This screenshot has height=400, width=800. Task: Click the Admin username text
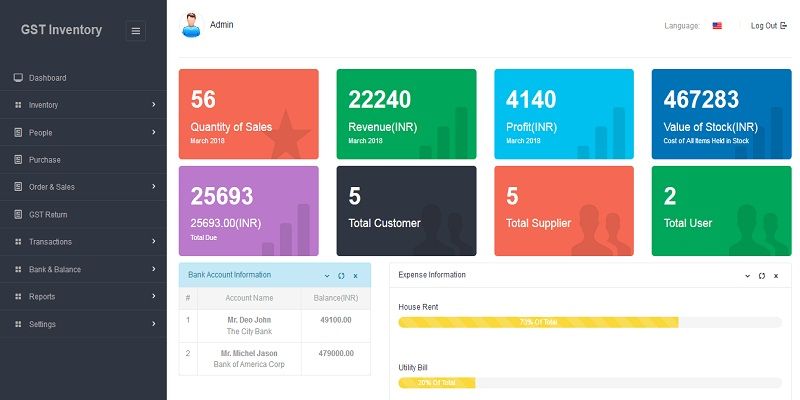click(221, 24)
